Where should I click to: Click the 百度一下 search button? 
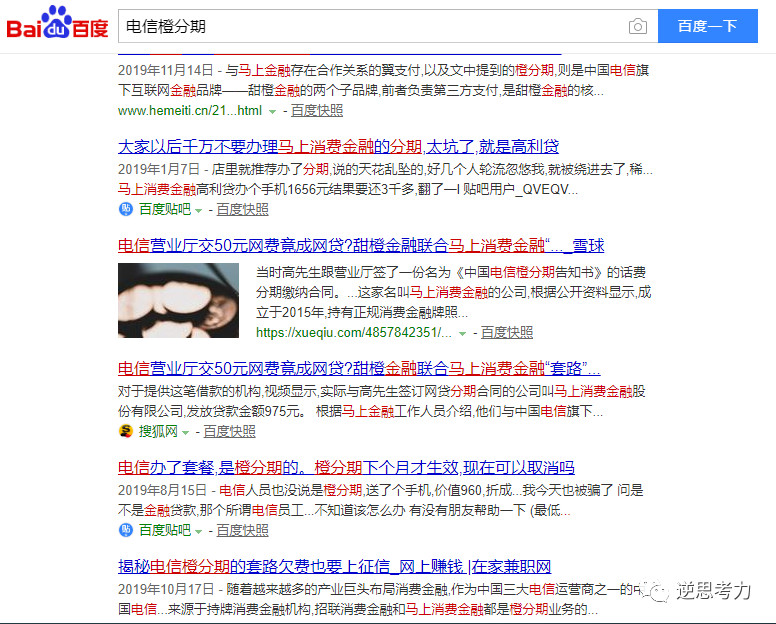708,26
